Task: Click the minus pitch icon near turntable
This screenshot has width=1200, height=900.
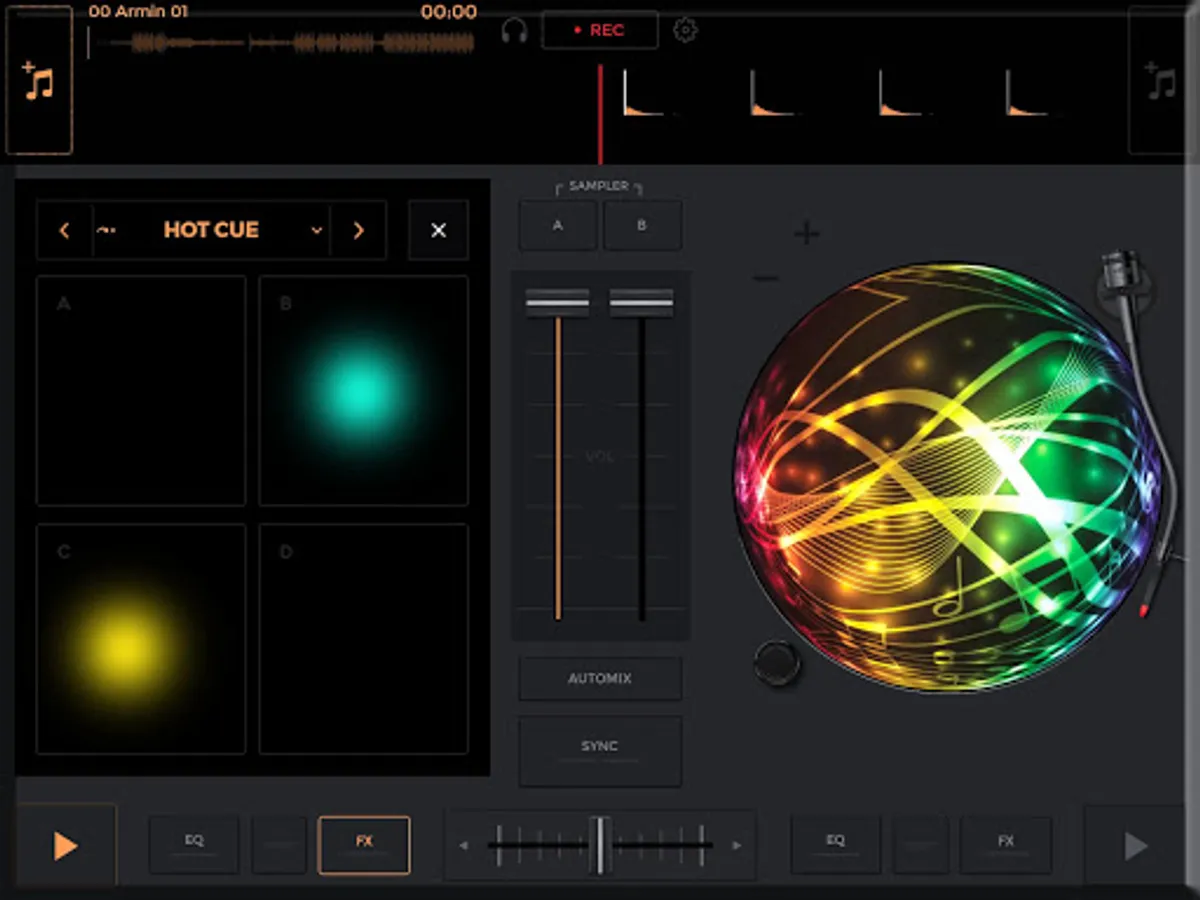Action: 765,279
